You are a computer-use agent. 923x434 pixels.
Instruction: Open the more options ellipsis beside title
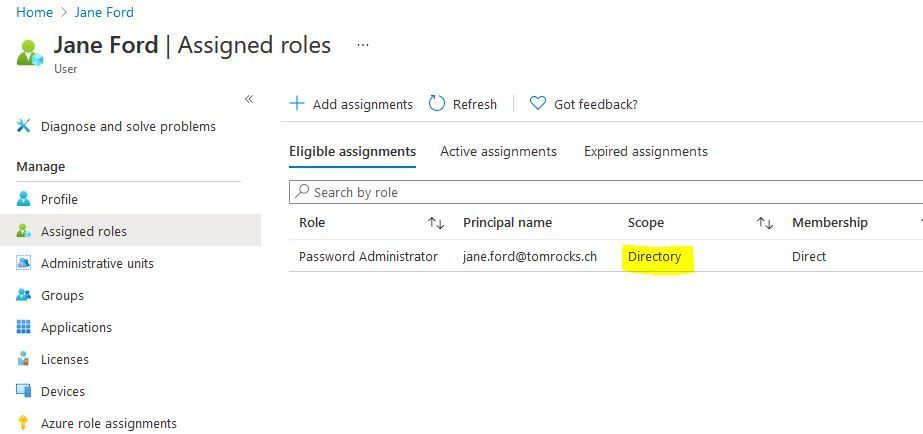pos(363,45)
